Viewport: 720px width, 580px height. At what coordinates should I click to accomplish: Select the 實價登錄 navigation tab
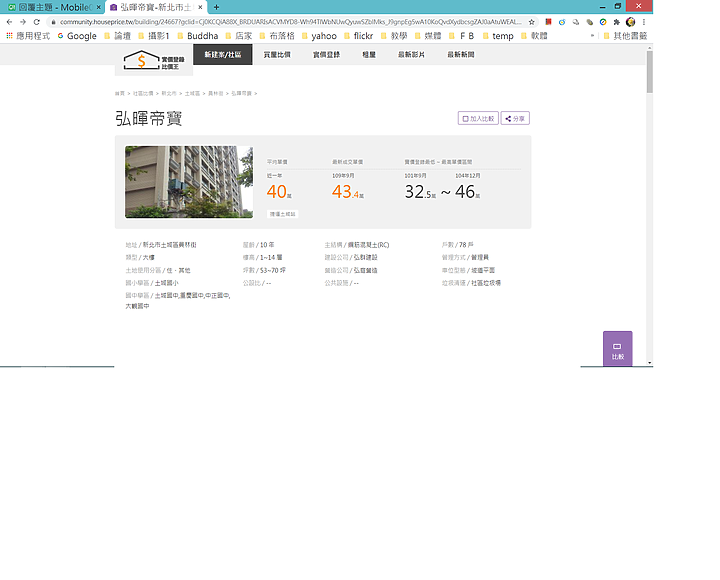[x=326, y=55]
